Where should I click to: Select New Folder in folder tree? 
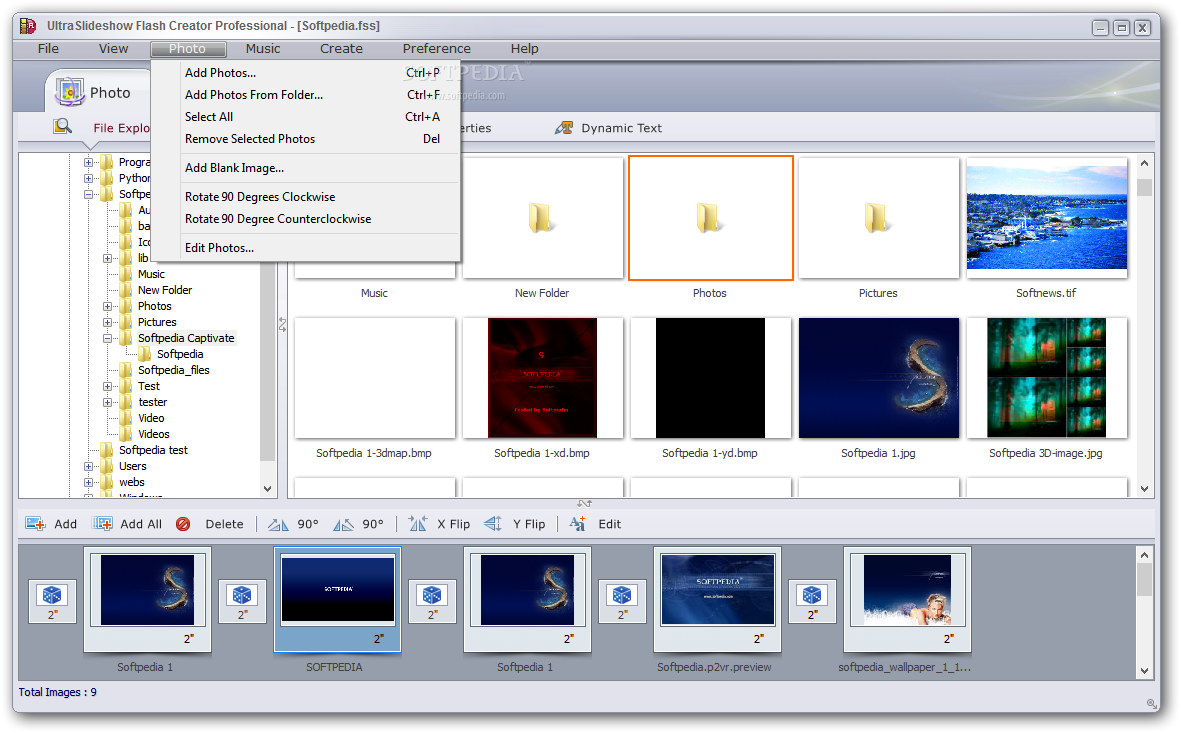(x=165, y=290)
